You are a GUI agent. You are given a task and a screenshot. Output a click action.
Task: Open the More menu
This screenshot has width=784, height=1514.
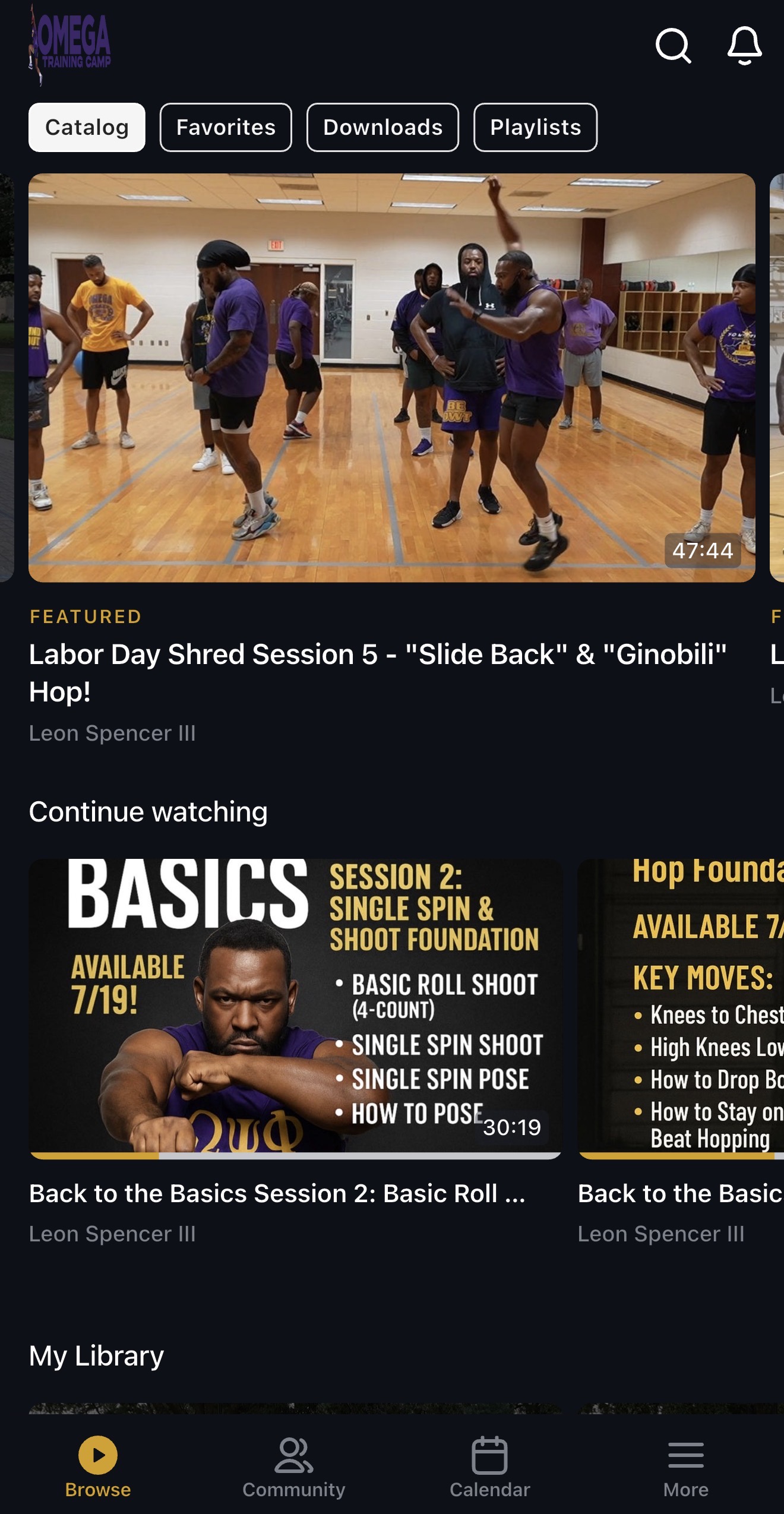point(685,1467)
